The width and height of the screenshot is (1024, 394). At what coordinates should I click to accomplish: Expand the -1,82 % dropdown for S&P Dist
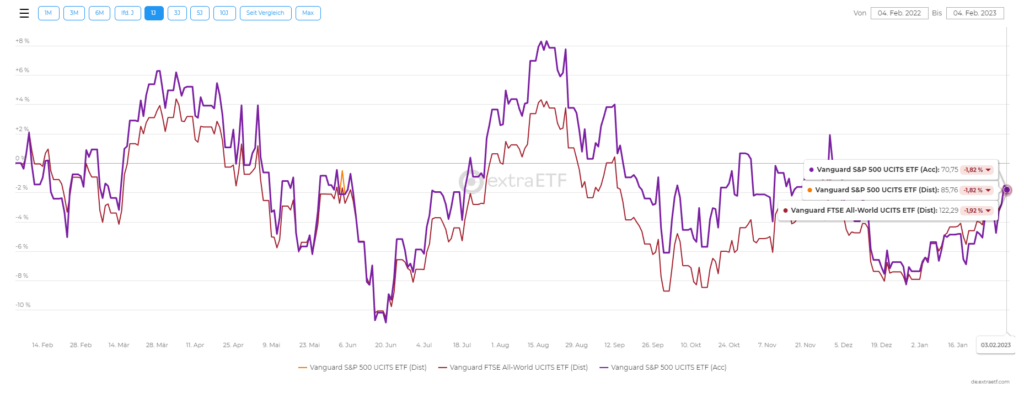[977, 190]
